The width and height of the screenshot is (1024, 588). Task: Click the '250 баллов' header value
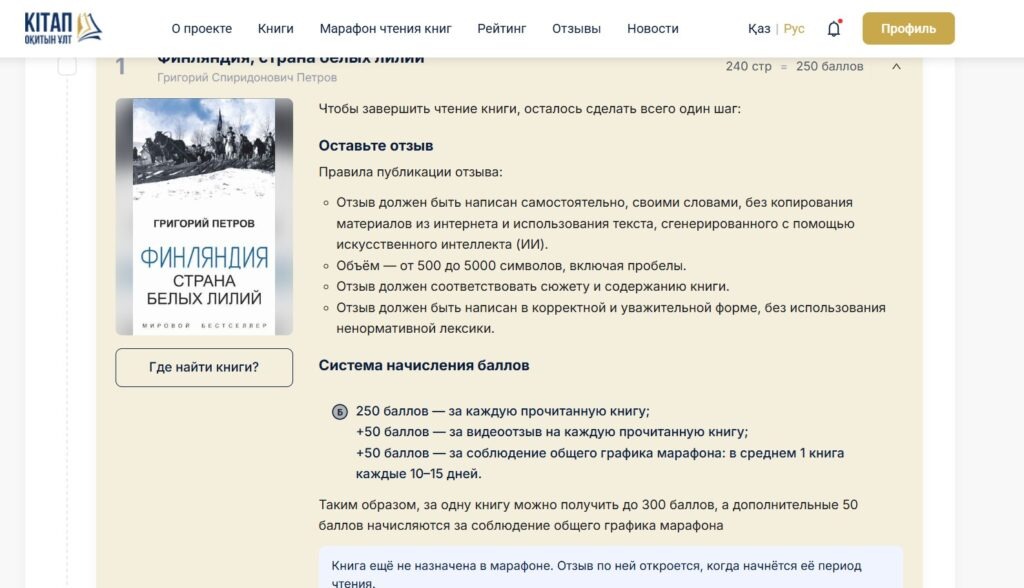pos(829,66)
